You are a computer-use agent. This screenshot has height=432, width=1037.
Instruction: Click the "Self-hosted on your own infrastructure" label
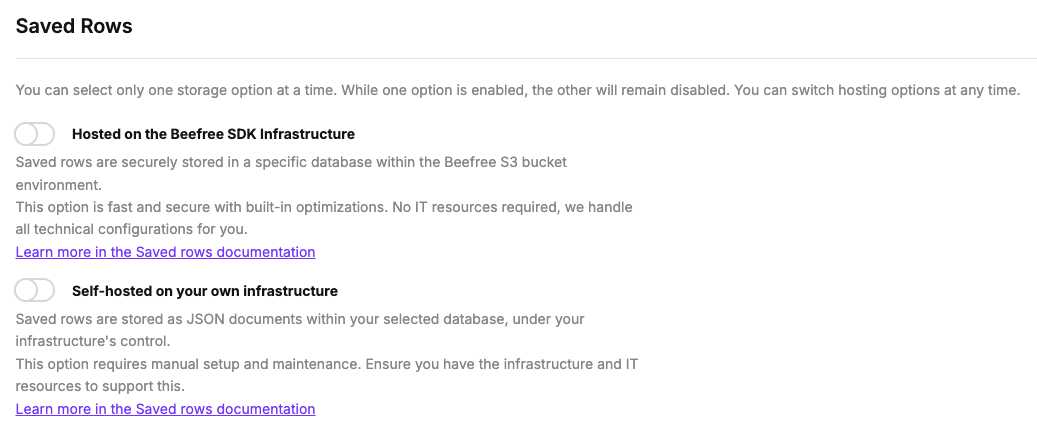[205, 292]
